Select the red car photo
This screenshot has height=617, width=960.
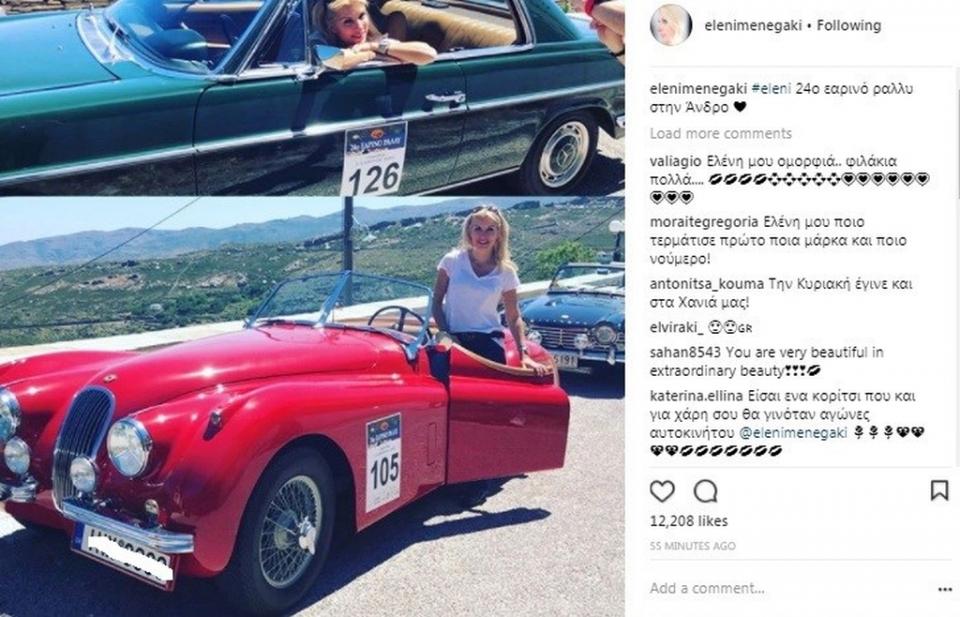tap(312, 407)
